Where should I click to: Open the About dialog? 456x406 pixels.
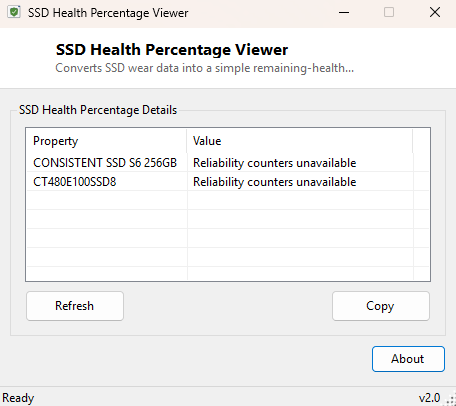408,359
